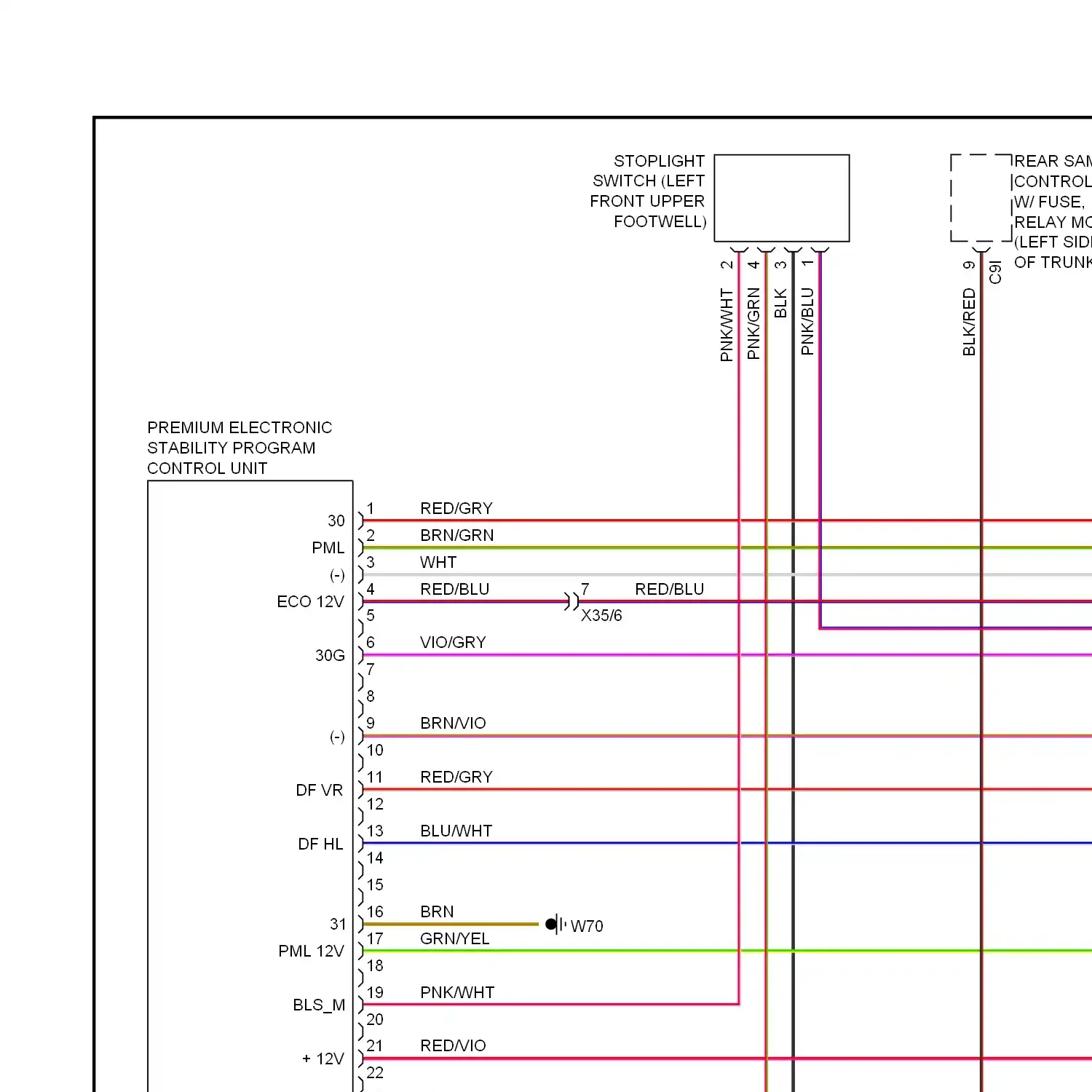
Task: Click the '31' terminal label at pin 16
Action: click(x=338, y=924)
